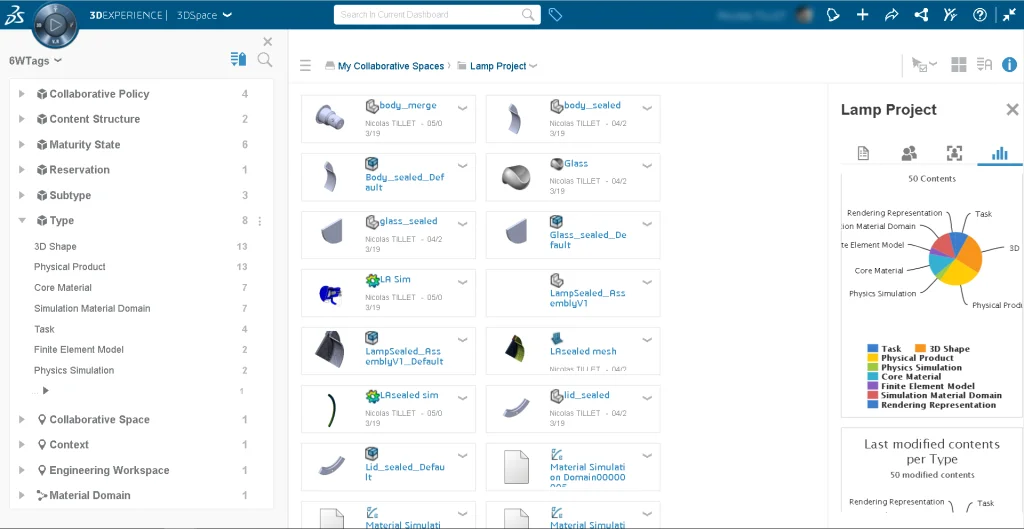Filter by Physical Product tag
This screenshot has height=529, width=1024.
coord(70,267)
